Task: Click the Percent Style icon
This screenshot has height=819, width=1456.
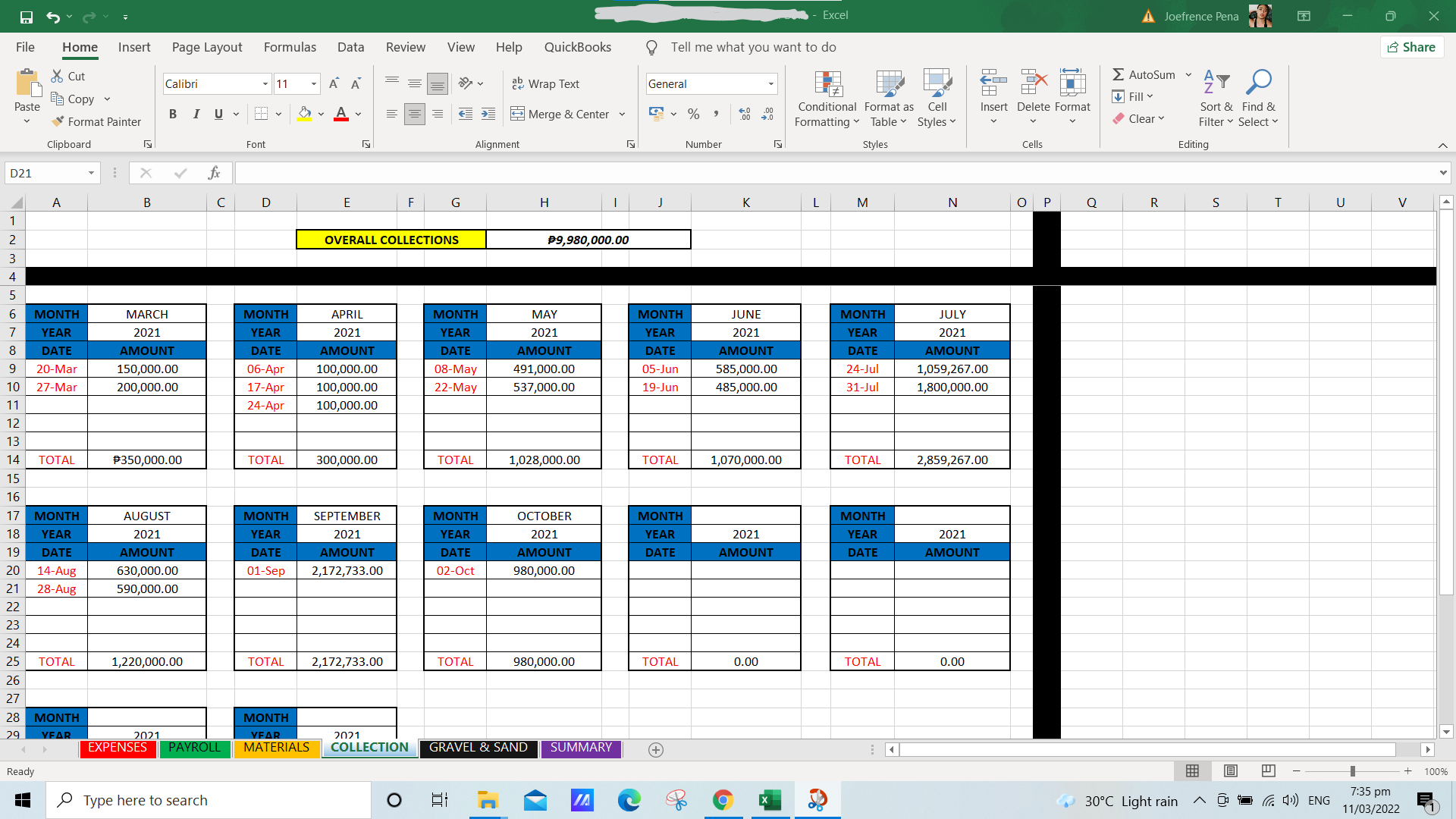Action: [x=693, y=114]
